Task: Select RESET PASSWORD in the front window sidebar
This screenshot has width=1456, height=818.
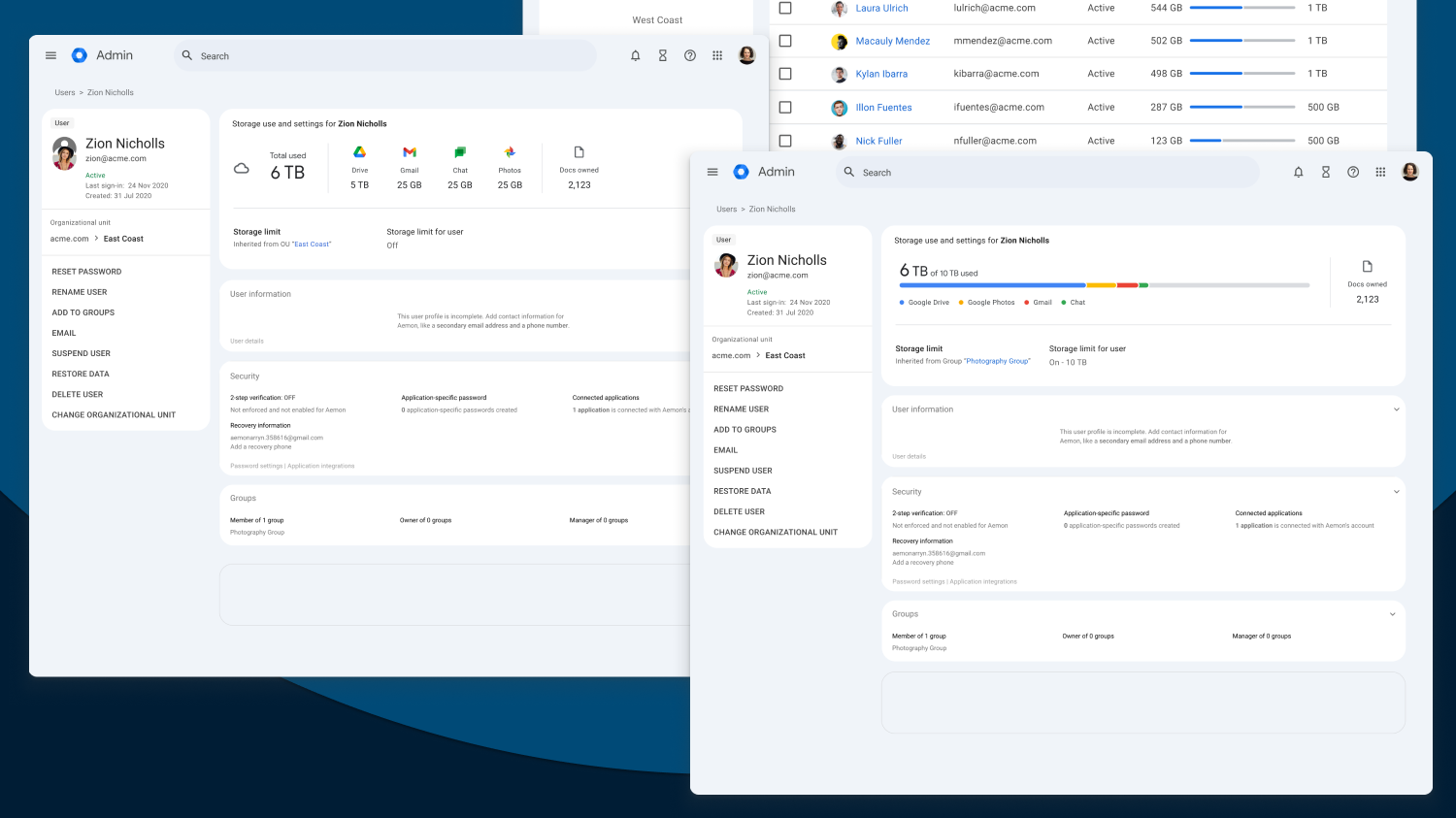Action: 748,388
